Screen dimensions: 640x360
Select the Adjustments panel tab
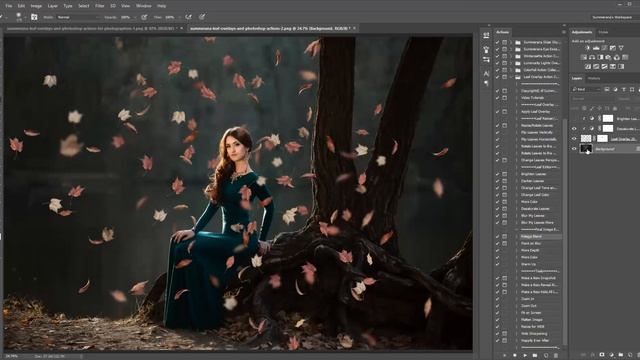click(582, 32)
